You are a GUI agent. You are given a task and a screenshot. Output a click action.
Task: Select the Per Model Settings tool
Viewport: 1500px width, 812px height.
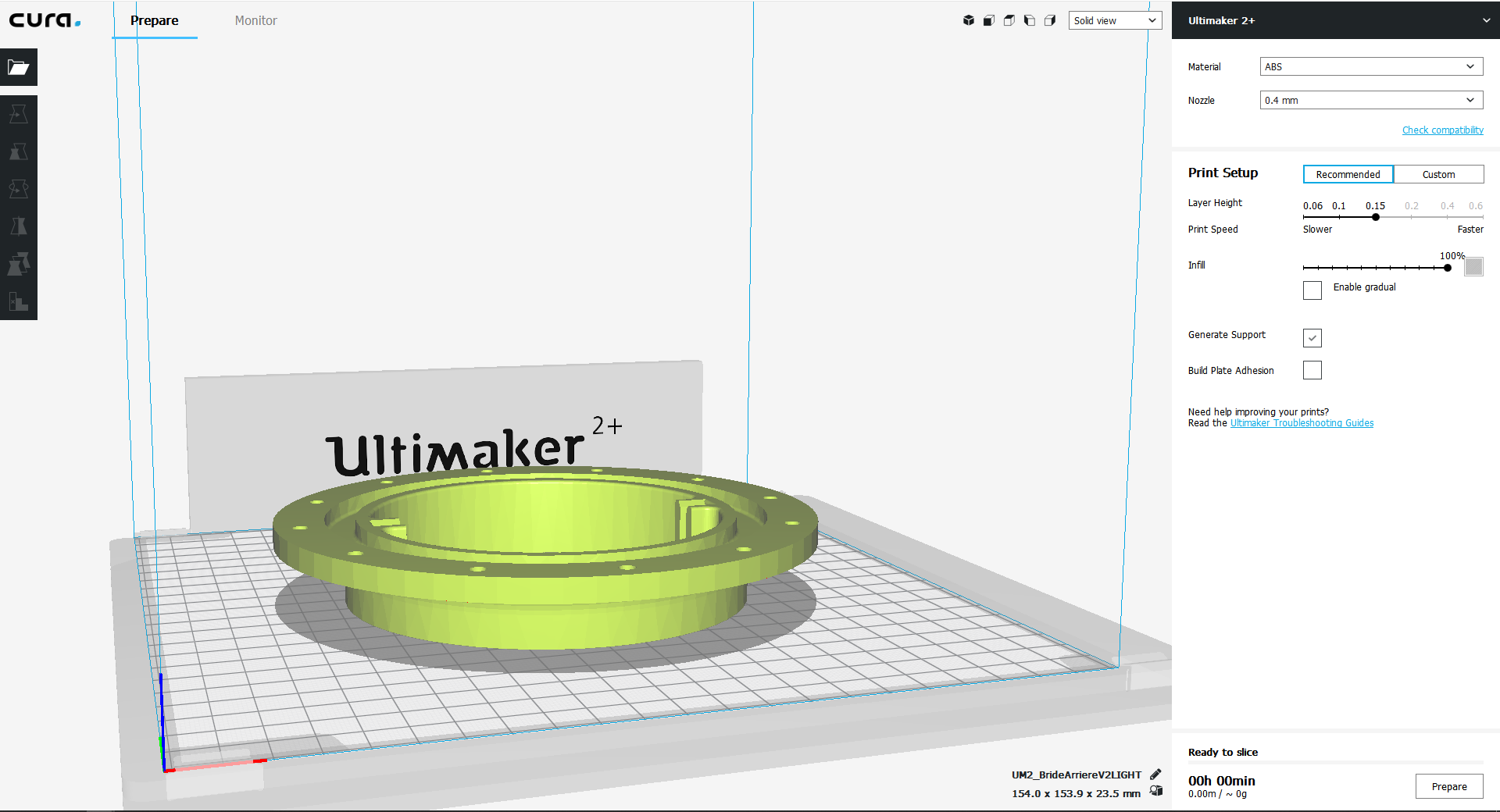19,264
